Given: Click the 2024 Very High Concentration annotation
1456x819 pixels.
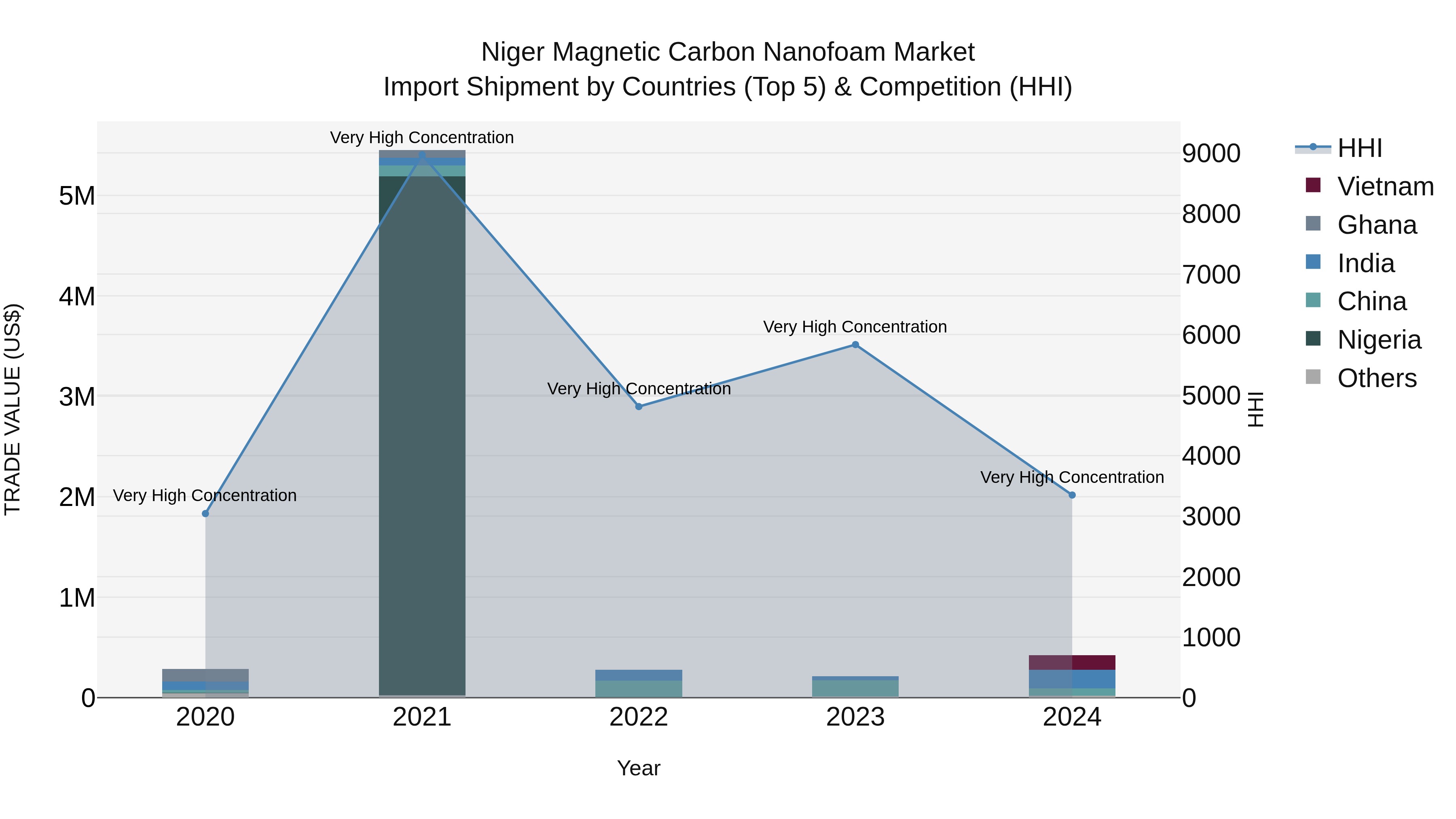Looking at the screenshot, I should click(1072, 477).
